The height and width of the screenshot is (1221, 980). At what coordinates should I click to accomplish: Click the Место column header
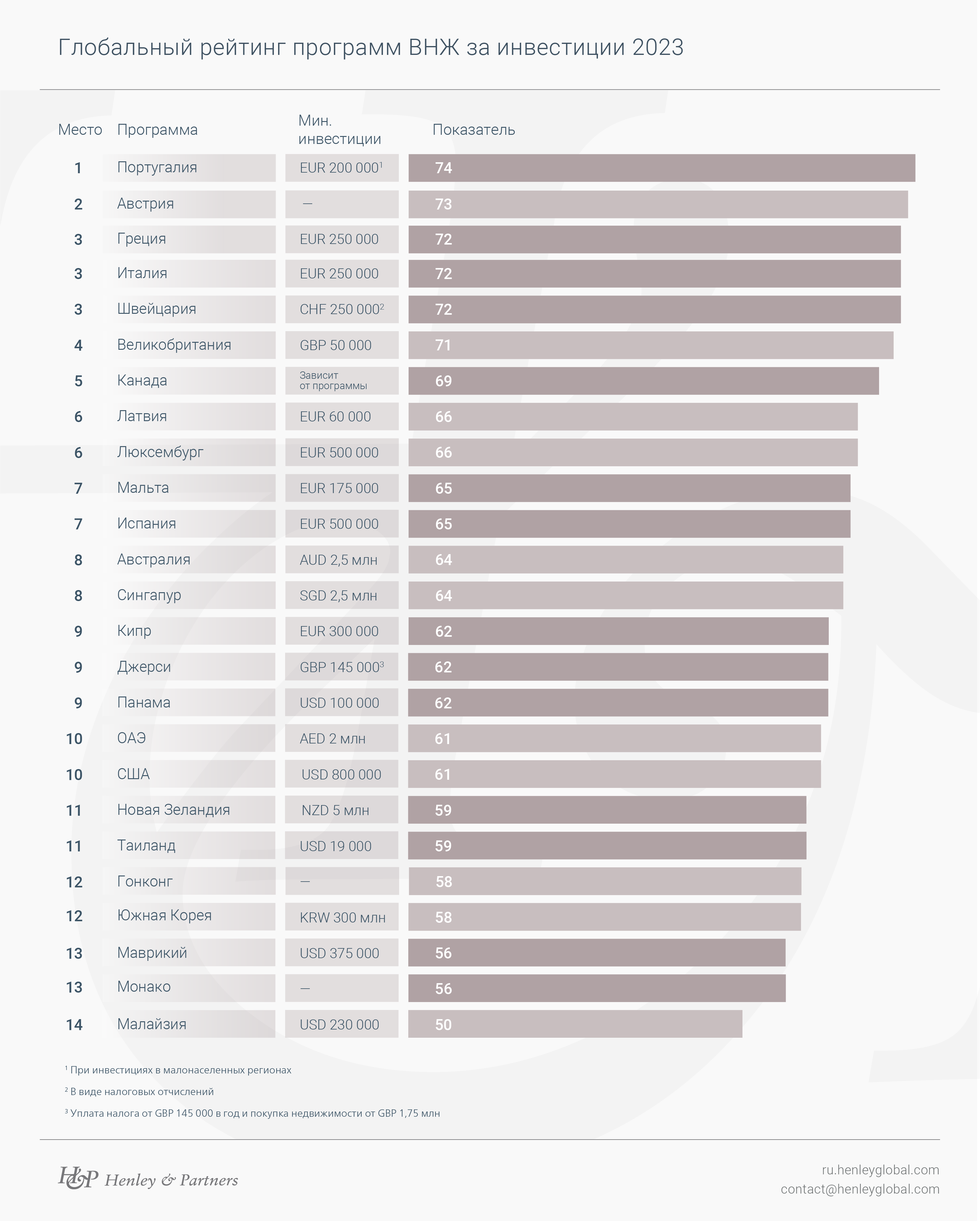(x=80, y=130)
